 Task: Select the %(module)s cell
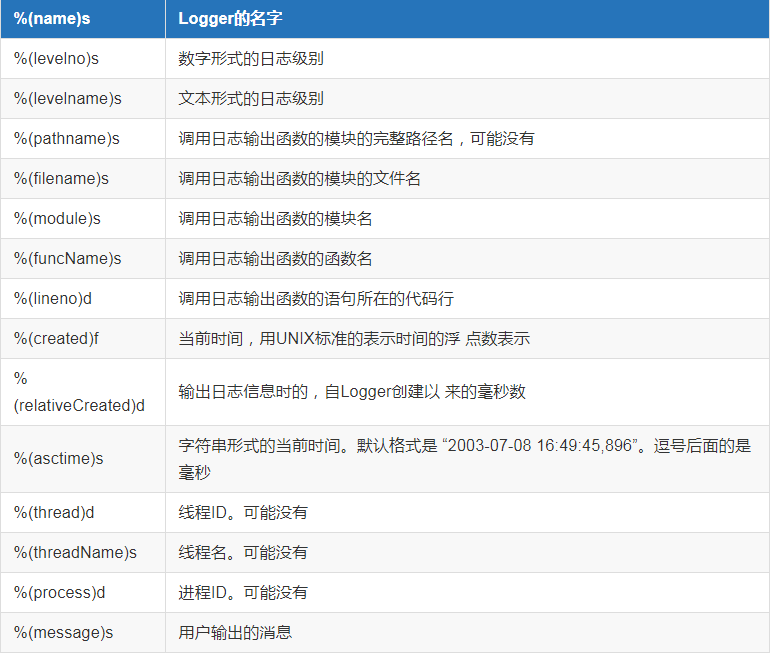[83, 218]
